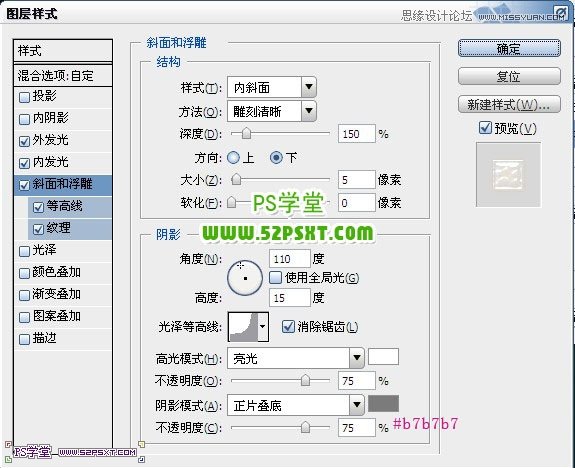Open 阴影模式(A) dropdown showing 正片叠底
Screen dimensions: 575x468
tap(296, 405)
